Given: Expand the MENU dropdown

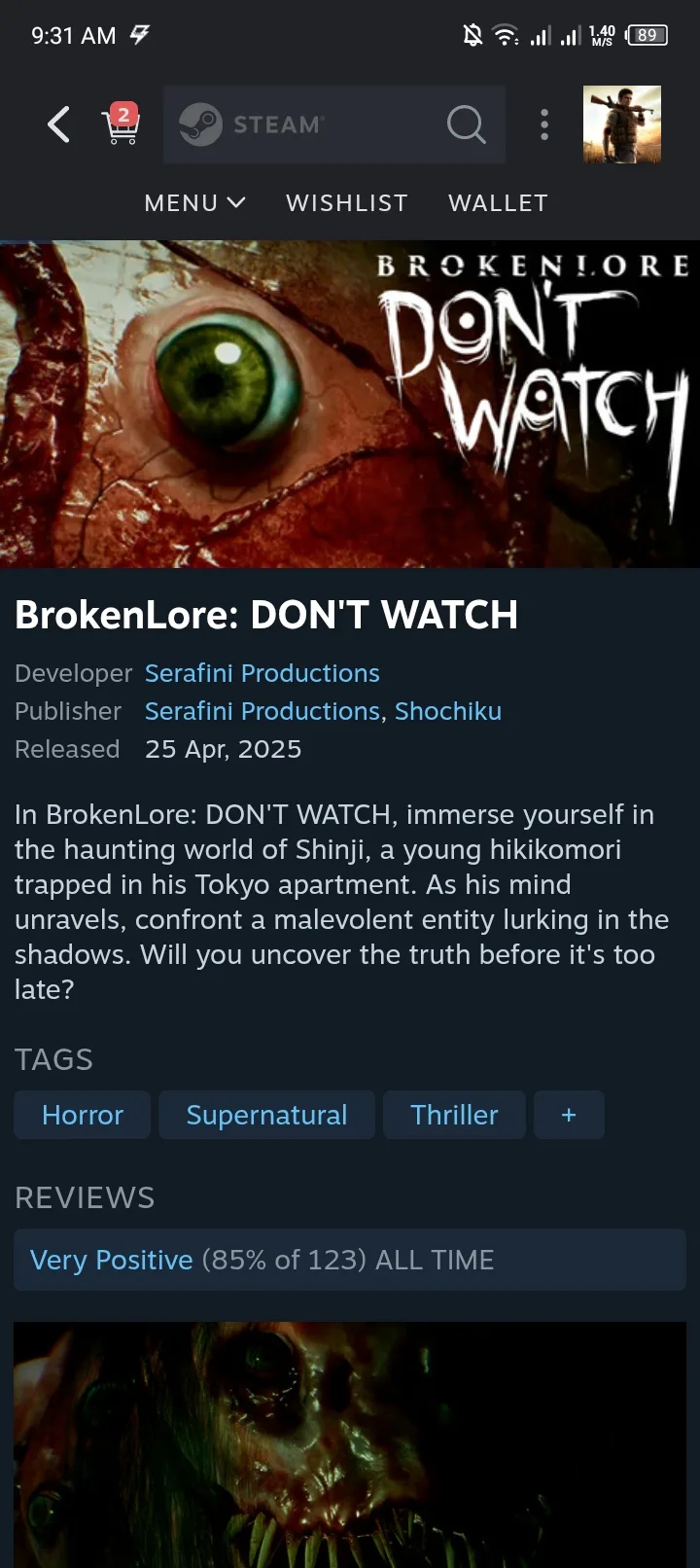Looking at the screenshot, I should 194,202.
